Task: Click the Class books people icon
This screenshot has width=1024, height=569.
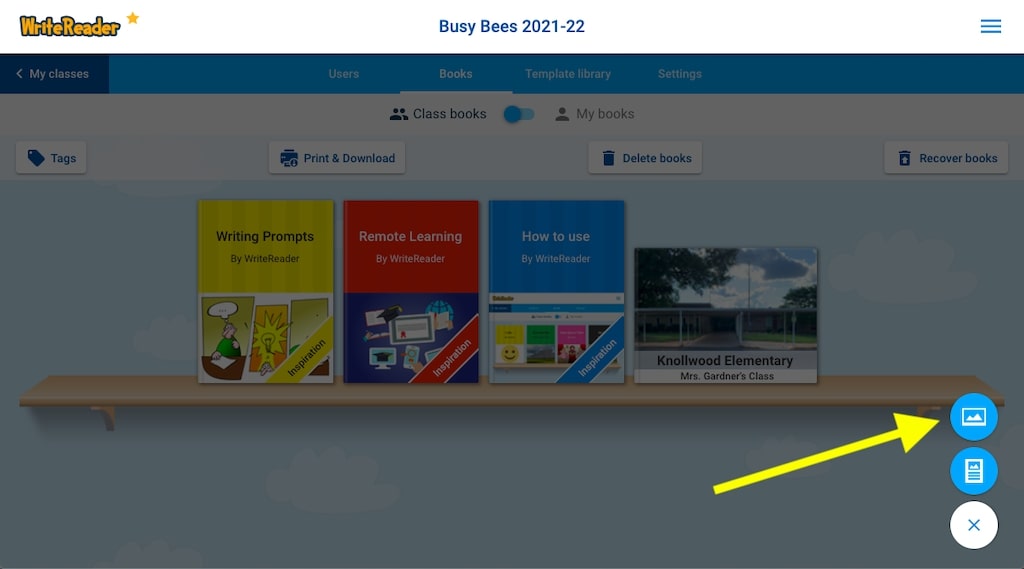Action: click(398, 114)
